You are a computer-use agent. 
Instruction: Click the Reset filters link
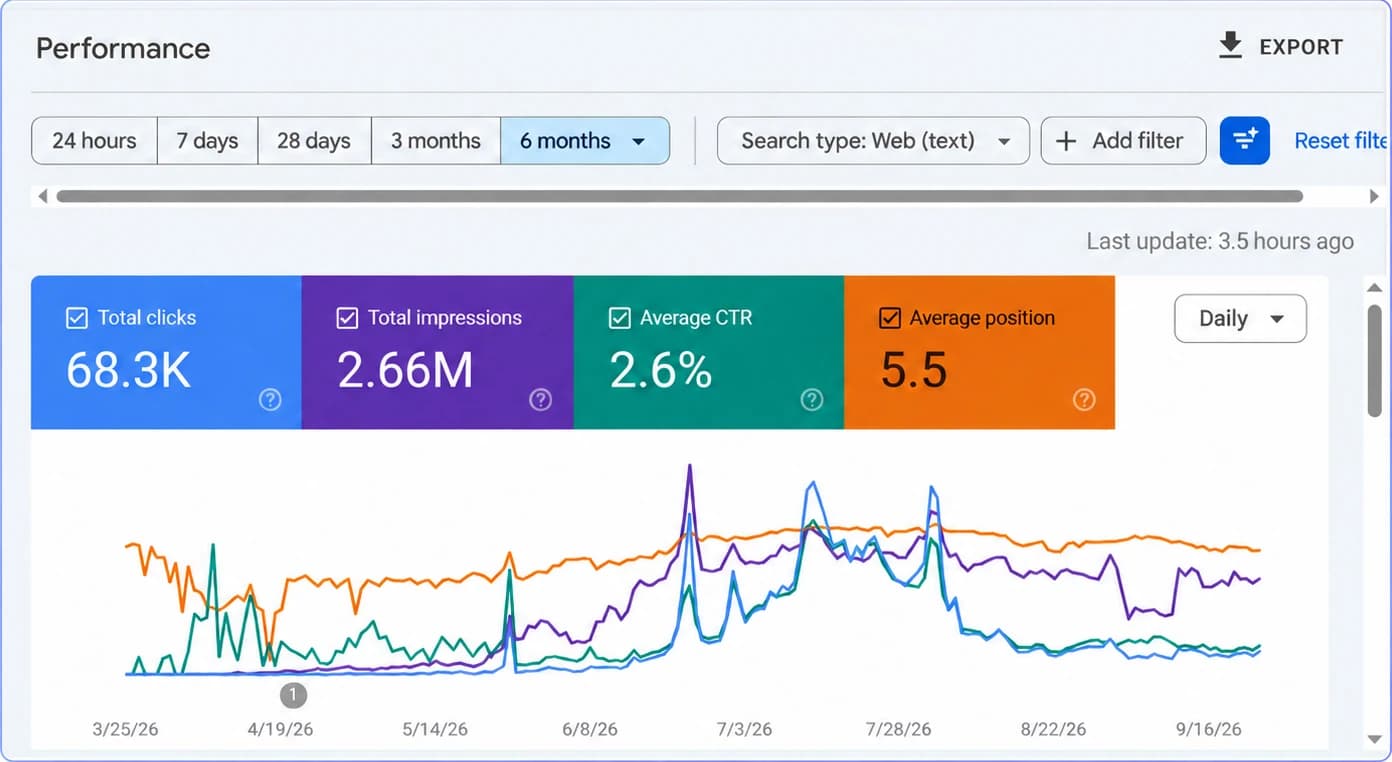[x=1341, y=141]
